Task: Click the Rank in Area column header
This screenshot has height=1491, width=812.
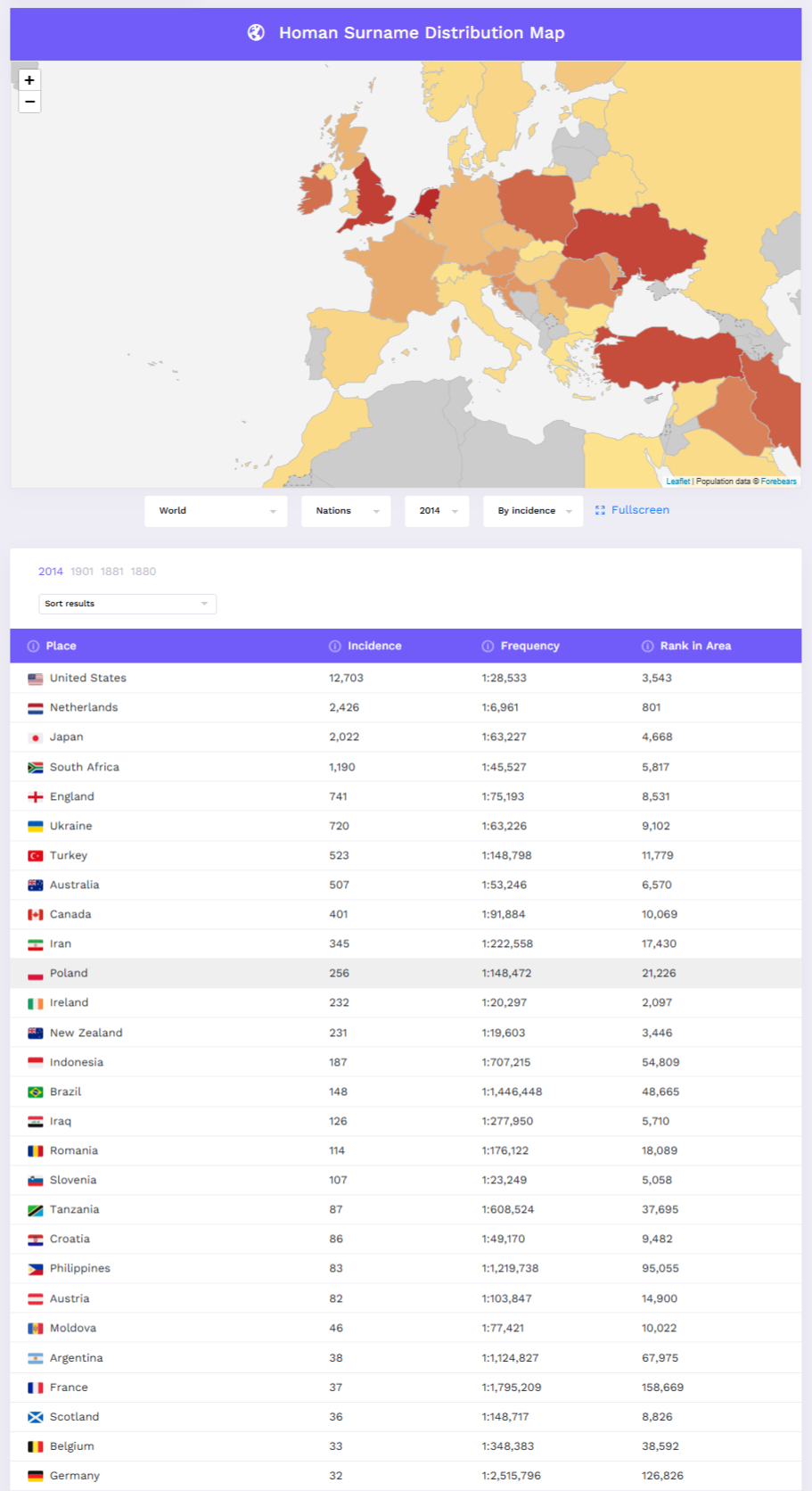Action: click(695, 646)
